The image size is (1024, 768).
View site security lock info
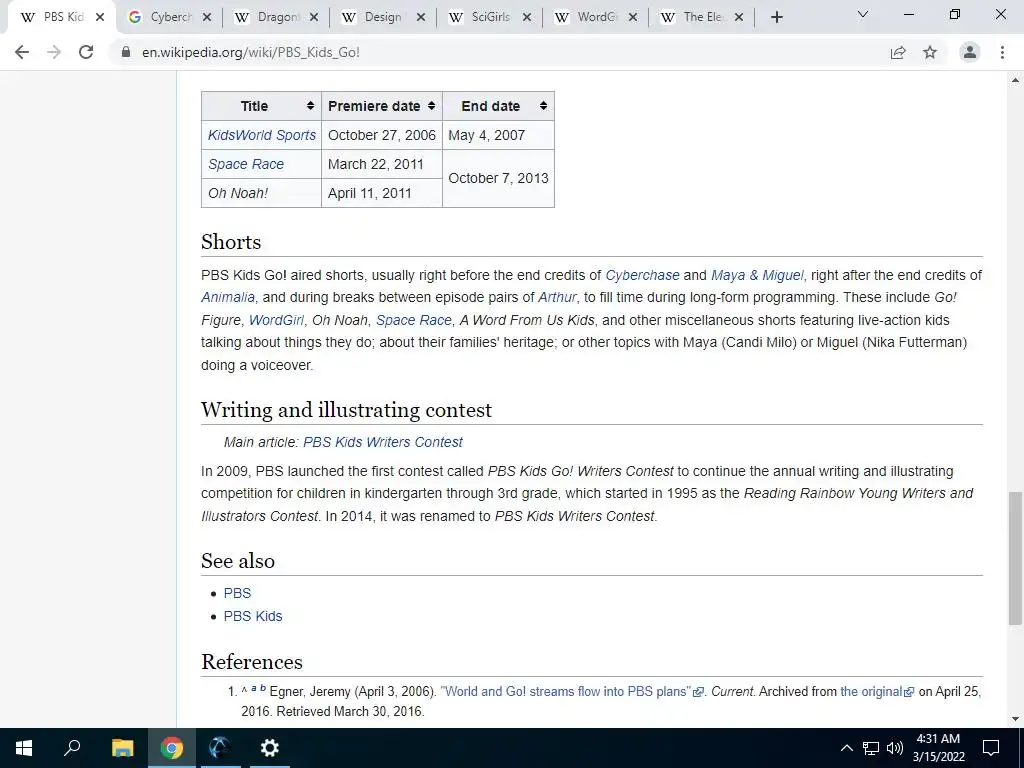pos(126,52)
